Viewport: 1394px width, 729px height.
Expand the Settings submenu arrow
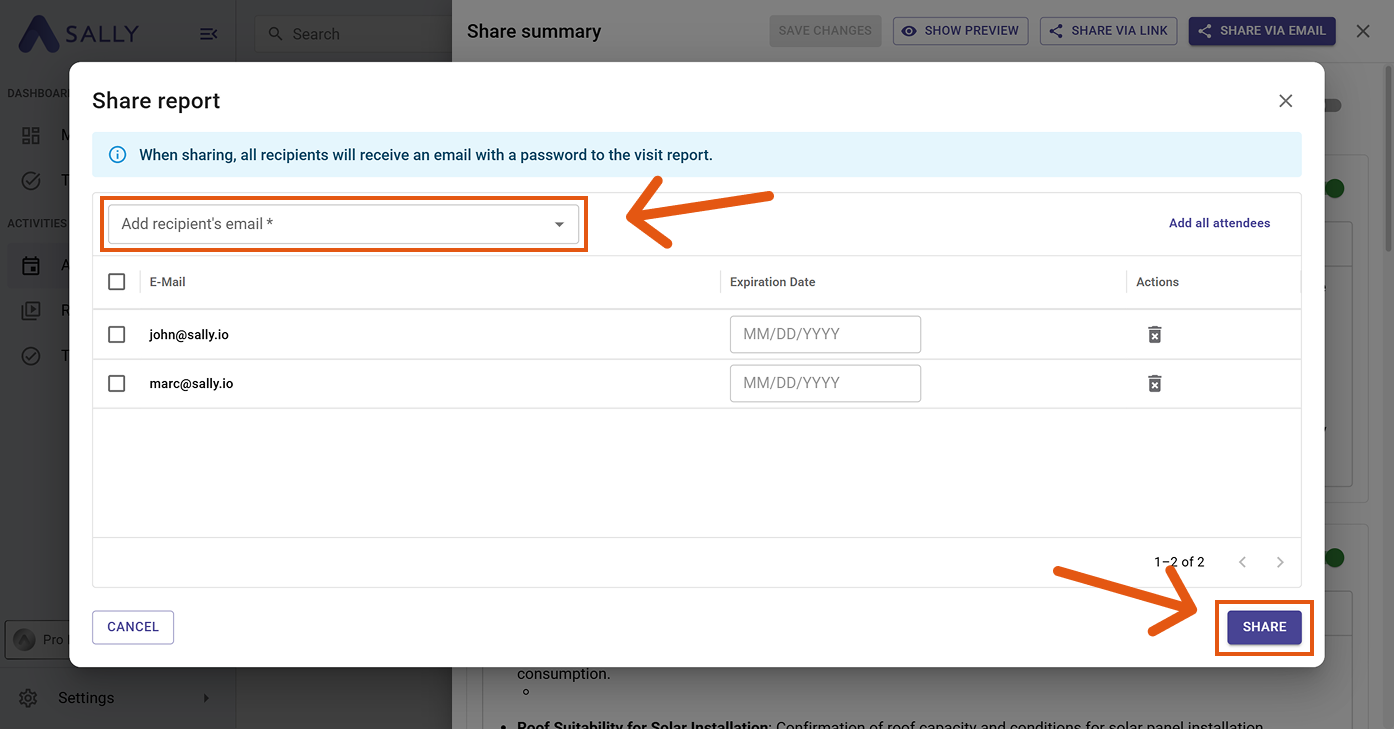point(207,698)
